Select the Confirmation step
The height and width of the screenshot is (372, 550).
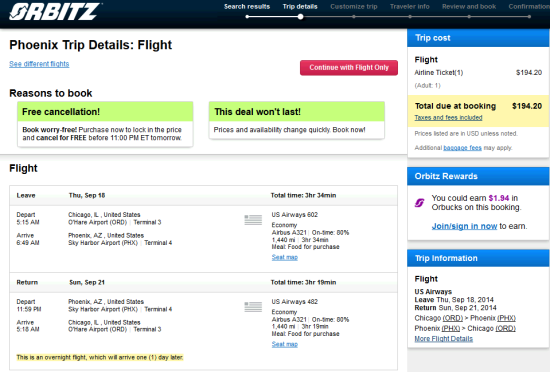point(529,6)
